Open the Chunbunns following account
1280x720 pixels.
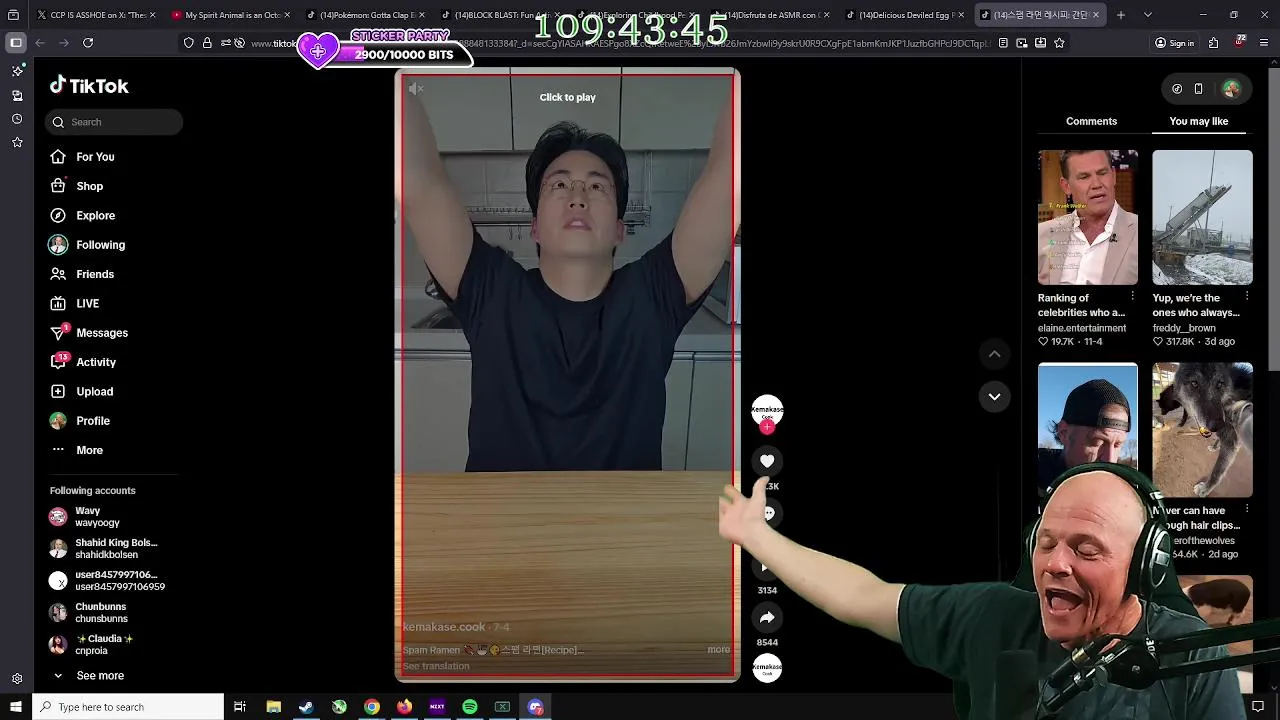(x=90, y=613)
